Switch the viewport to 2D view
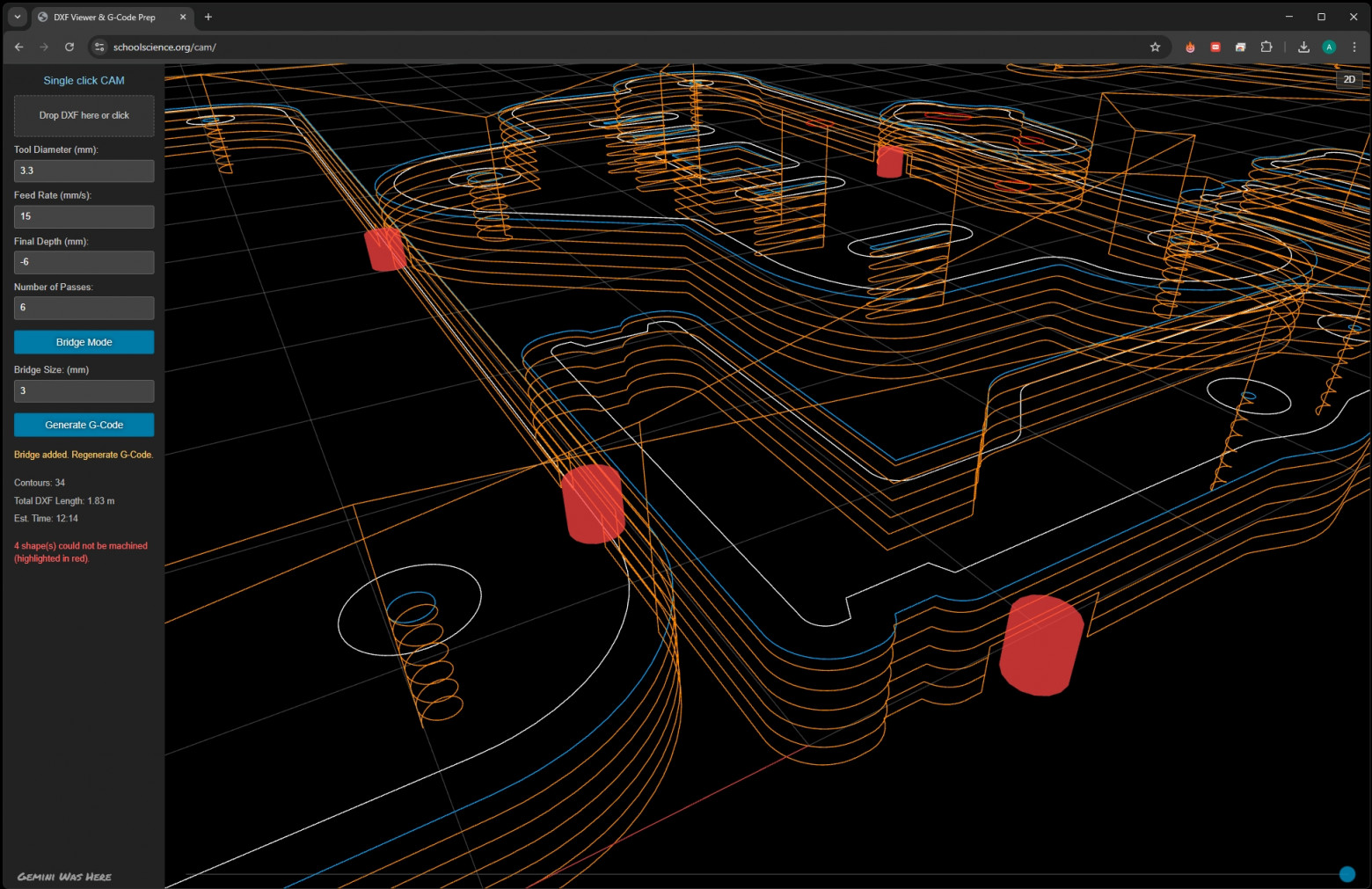The image size is (1372, 889). pyautogui.click(x=1348, y=80)
